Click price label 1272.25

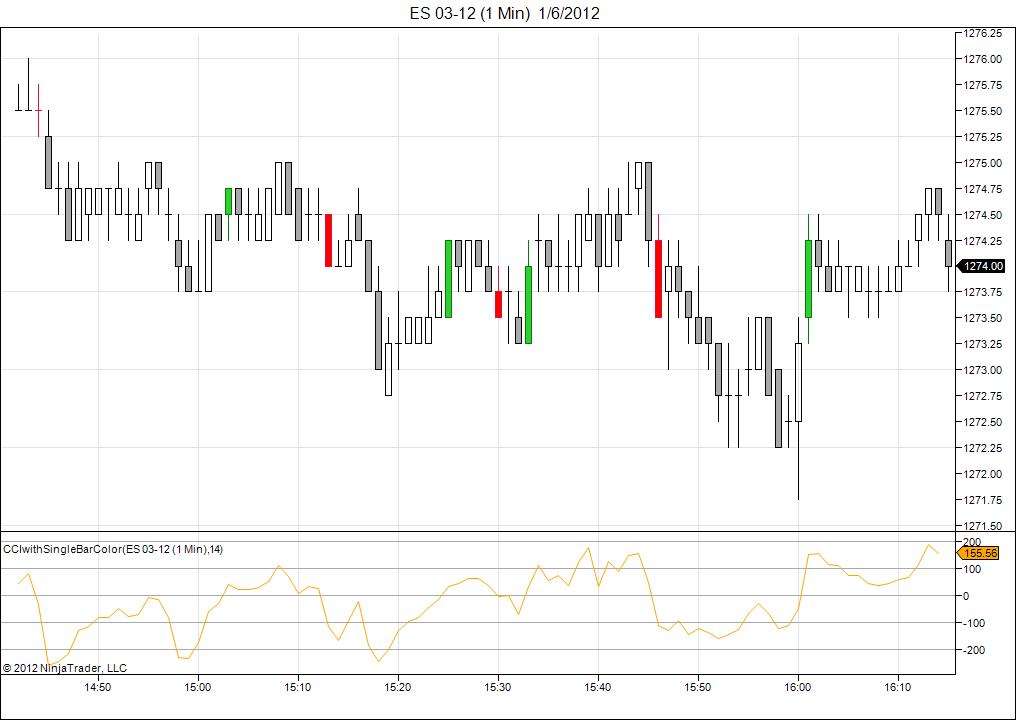tap(984, 448)
